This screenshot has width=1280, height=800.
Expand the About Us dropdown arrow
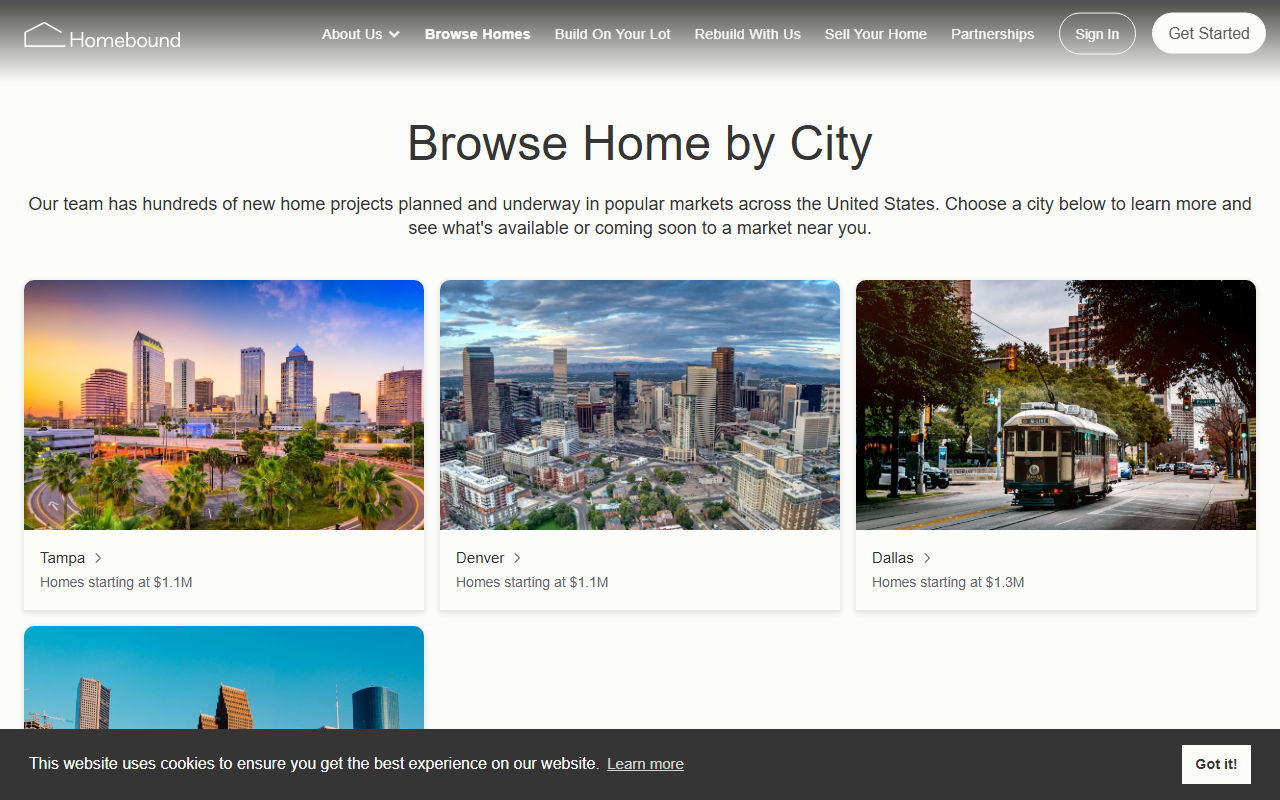(x=394, y=34)
